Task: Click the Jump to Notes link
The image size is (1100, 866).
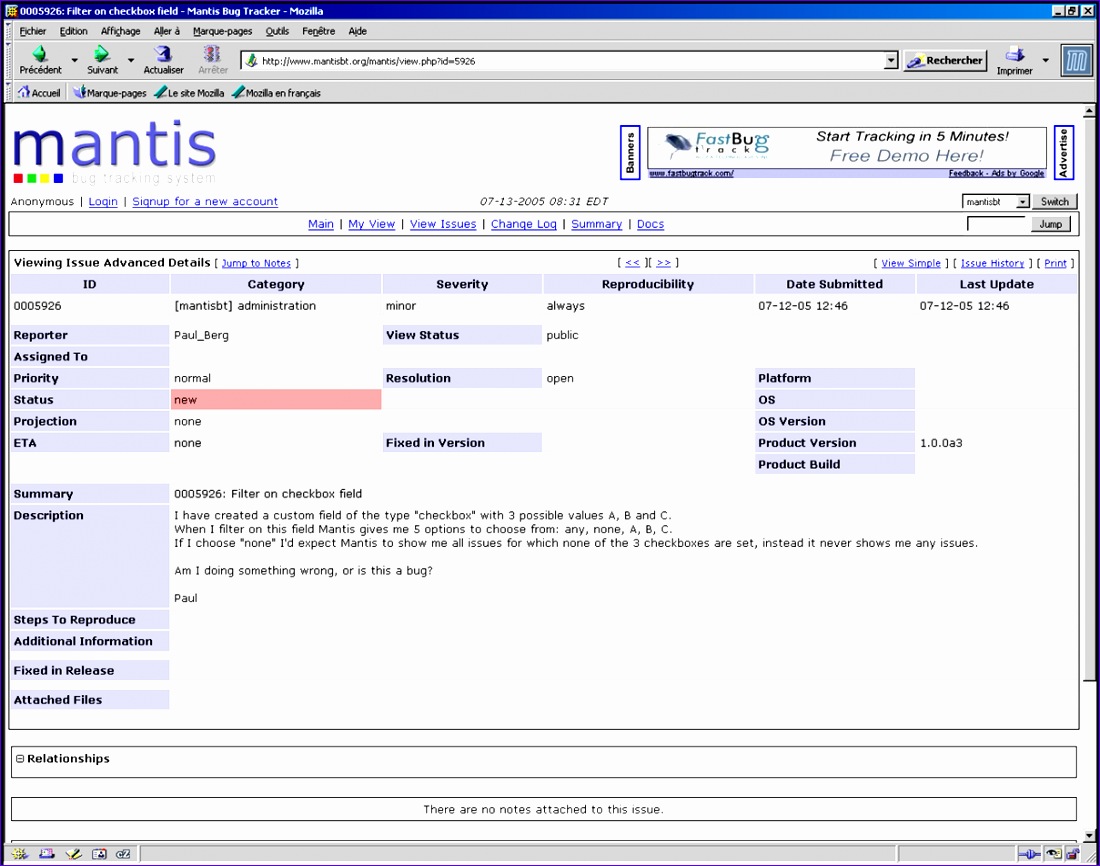Action: (256, 263)
